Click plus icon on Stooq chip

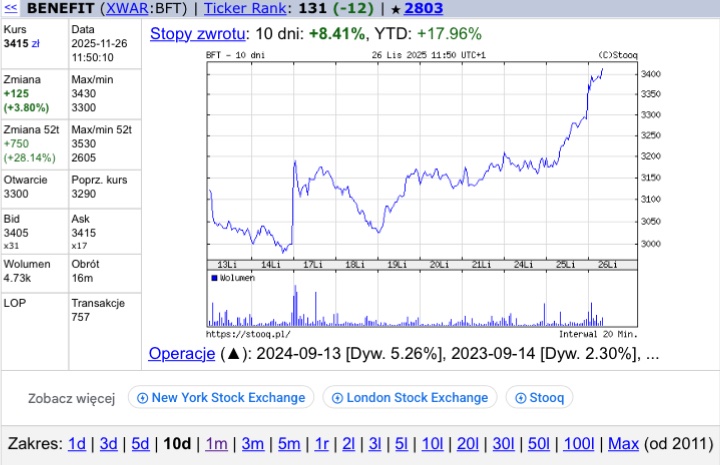click(x=520, y=398)
